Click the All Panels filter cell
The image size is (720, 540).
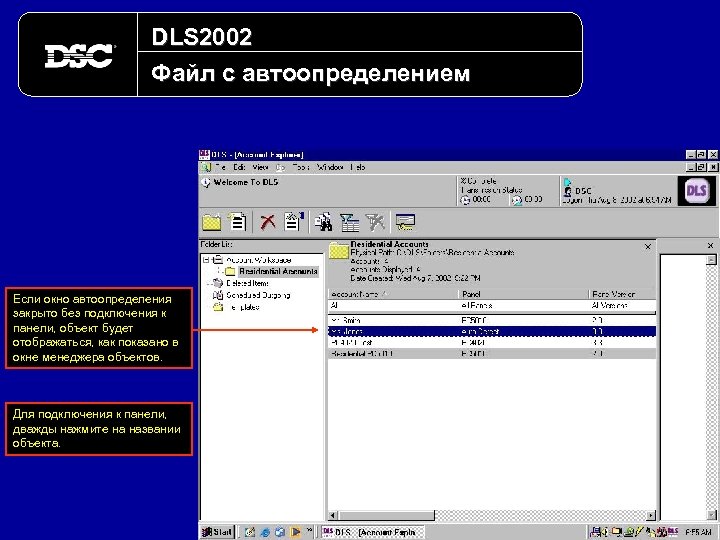(x=523, y=305)
